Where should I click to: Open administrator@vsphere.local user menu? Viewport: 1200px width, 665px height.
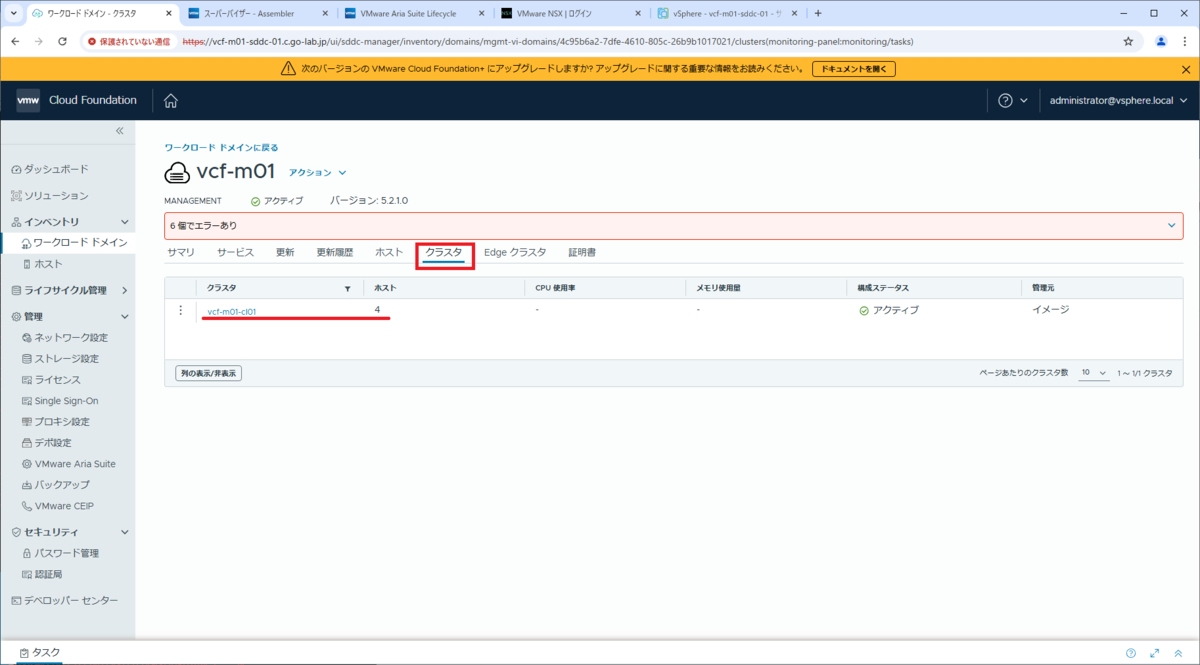click(1118, 100)
